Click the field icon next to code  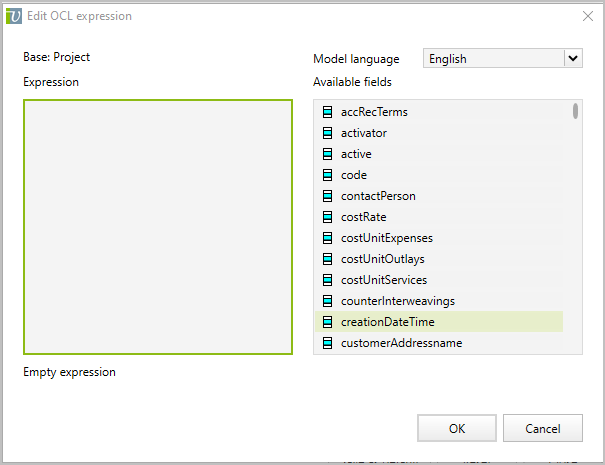pos(327,175)
